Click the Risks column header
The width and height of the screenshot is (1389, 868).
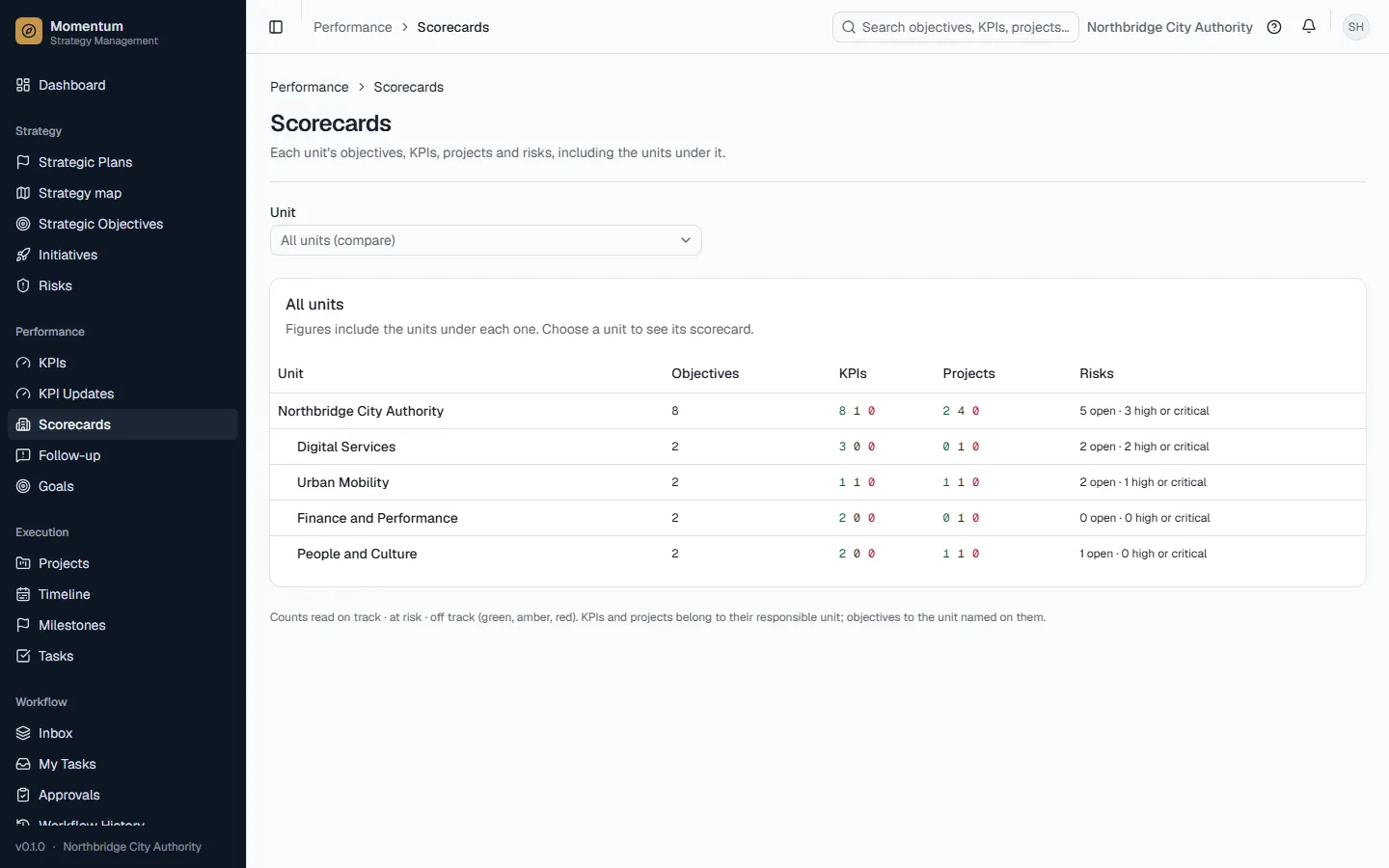[x=1097, y=373]
